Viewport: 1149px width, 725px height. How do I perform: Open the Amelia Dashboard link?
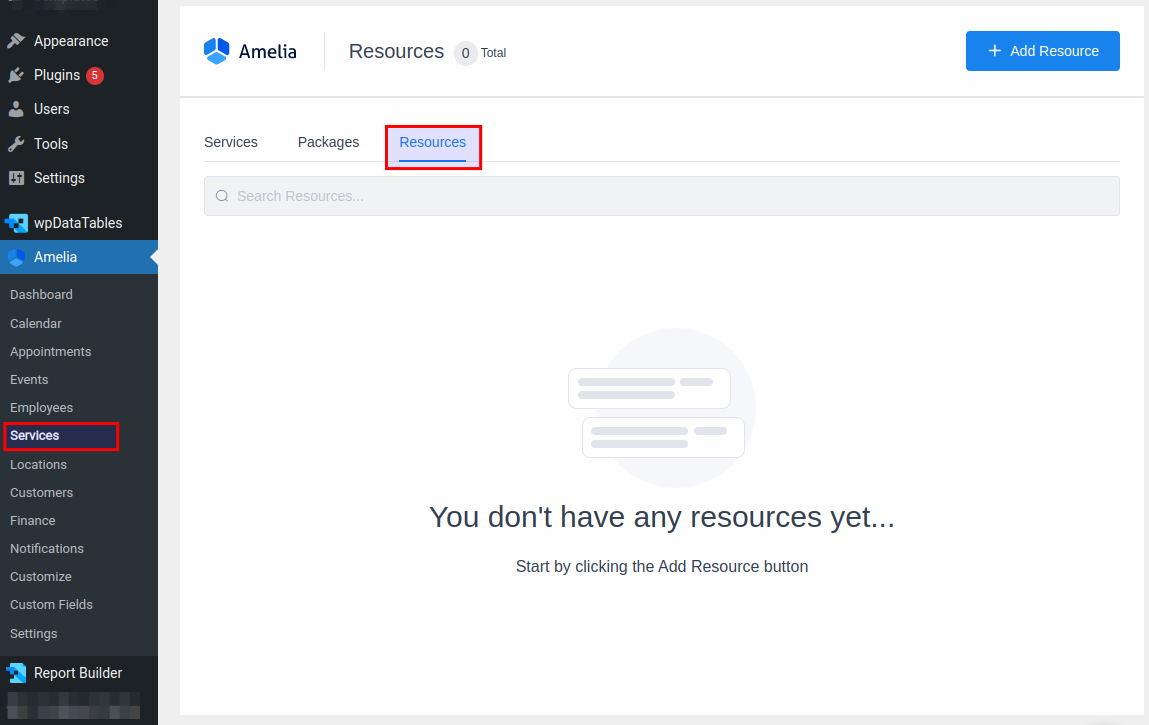[41, 294]
